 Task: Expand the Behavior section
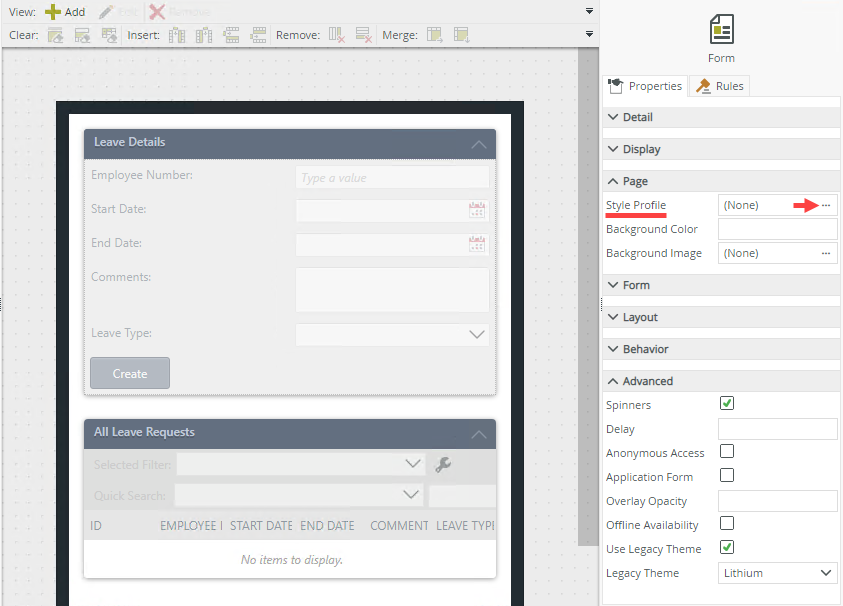[x=645, y=349]
